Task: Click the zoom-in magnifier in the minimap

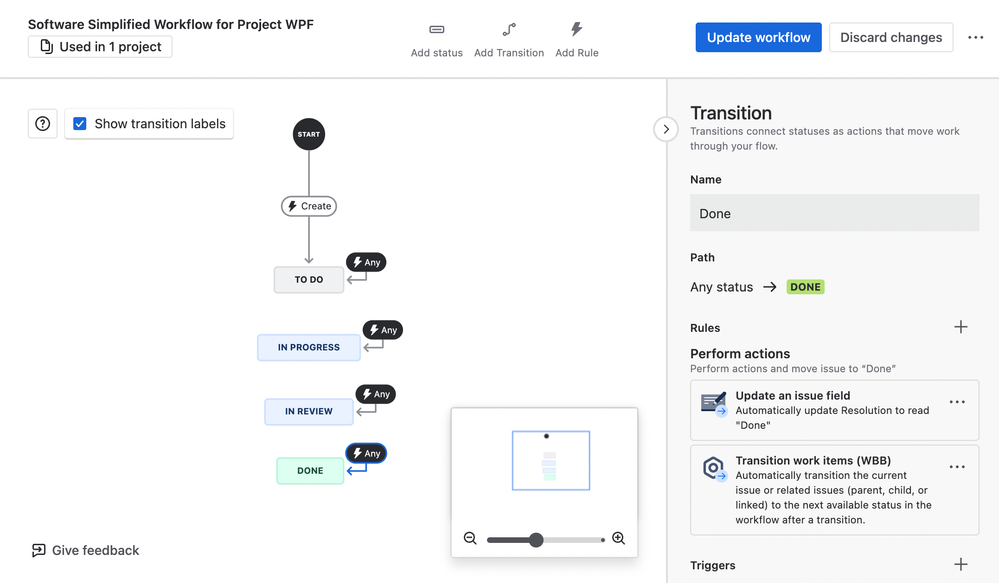Action: click(618, 538)
